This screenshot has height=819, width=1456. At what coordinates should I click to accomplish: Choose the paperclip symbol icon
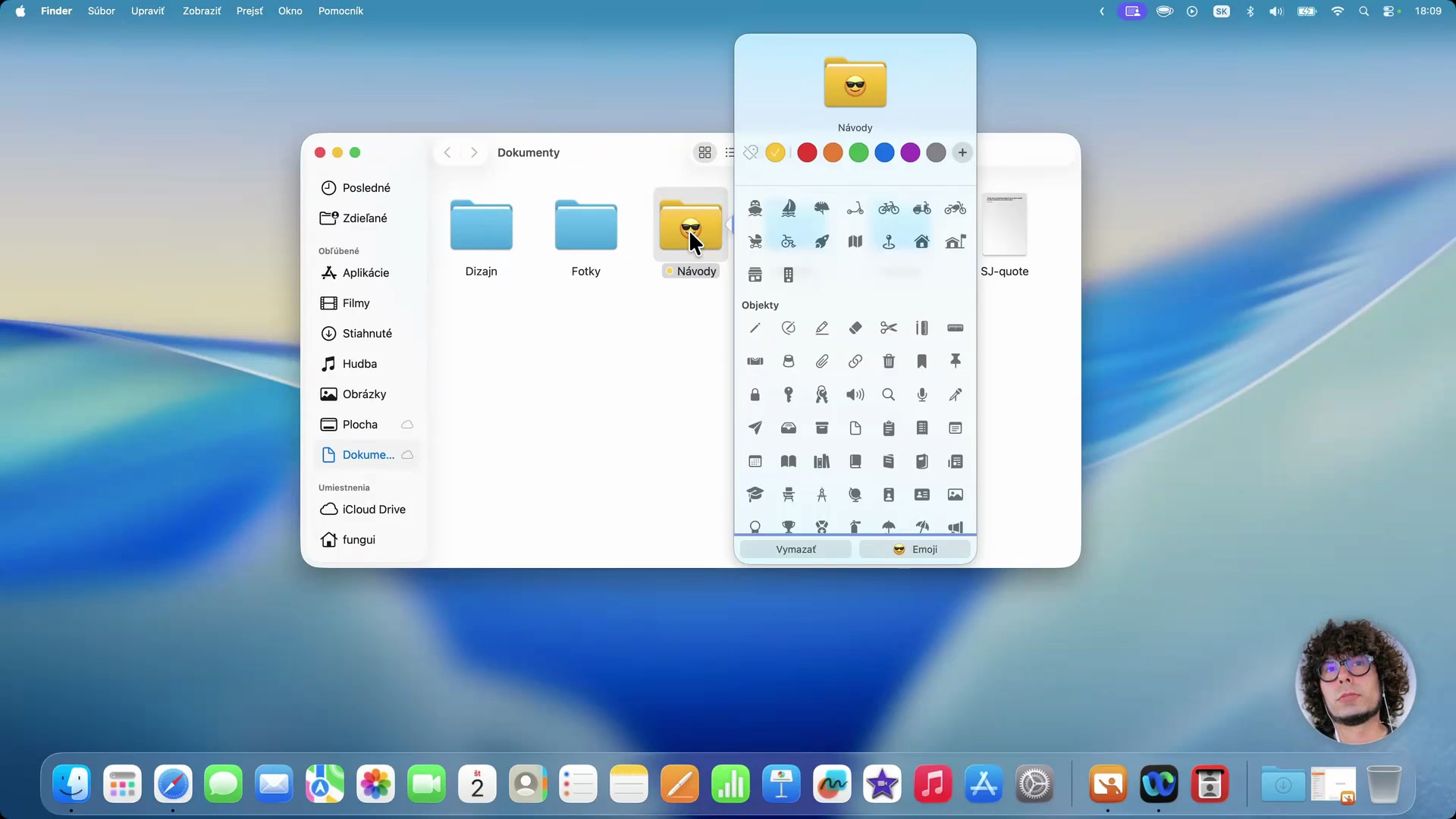[821, 361]
